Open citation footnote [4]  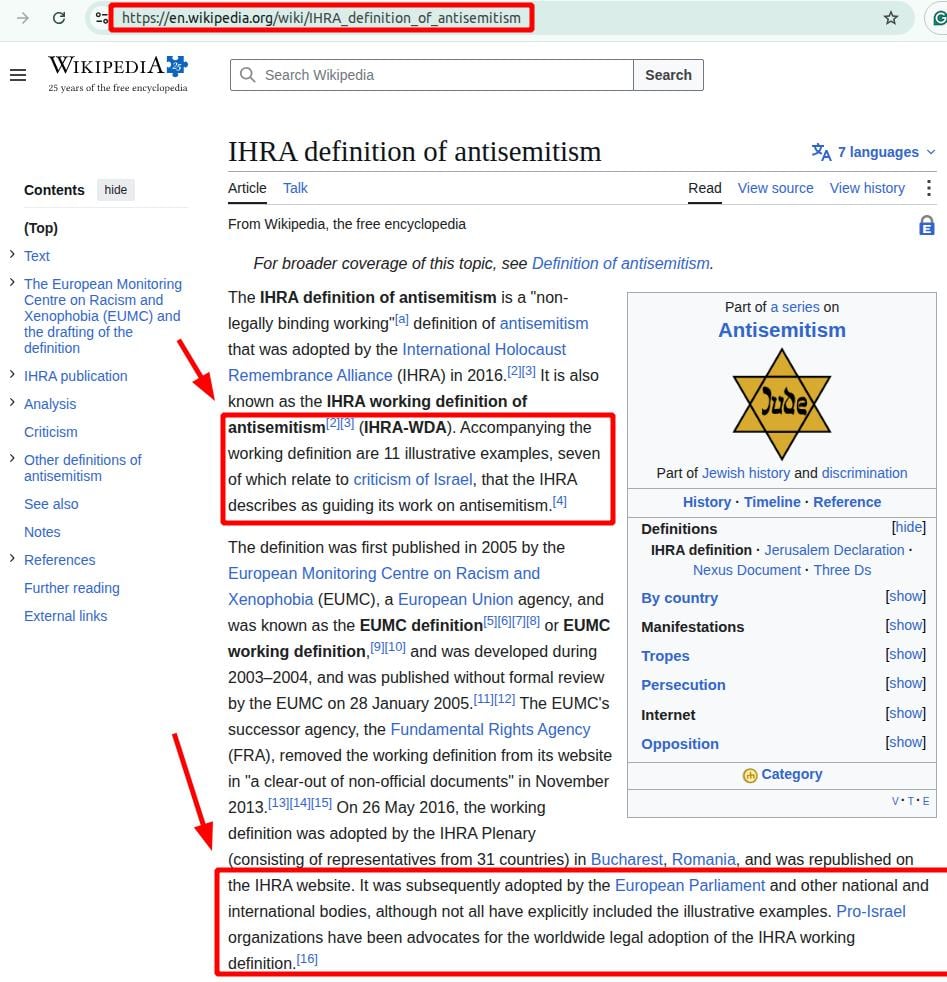tap(559, 501)
